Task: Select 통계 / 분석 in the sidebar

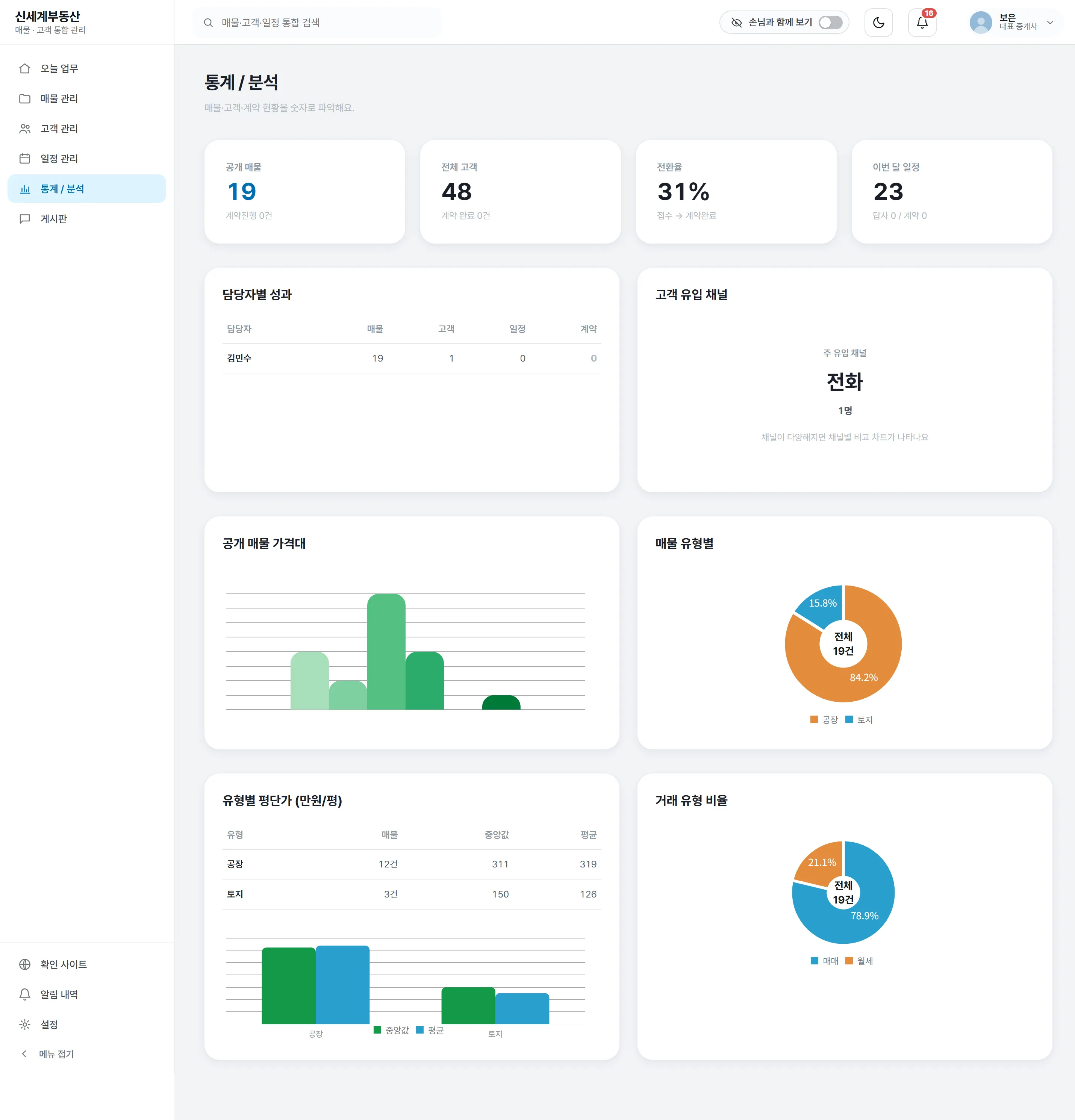Action: tap(87, 189)
